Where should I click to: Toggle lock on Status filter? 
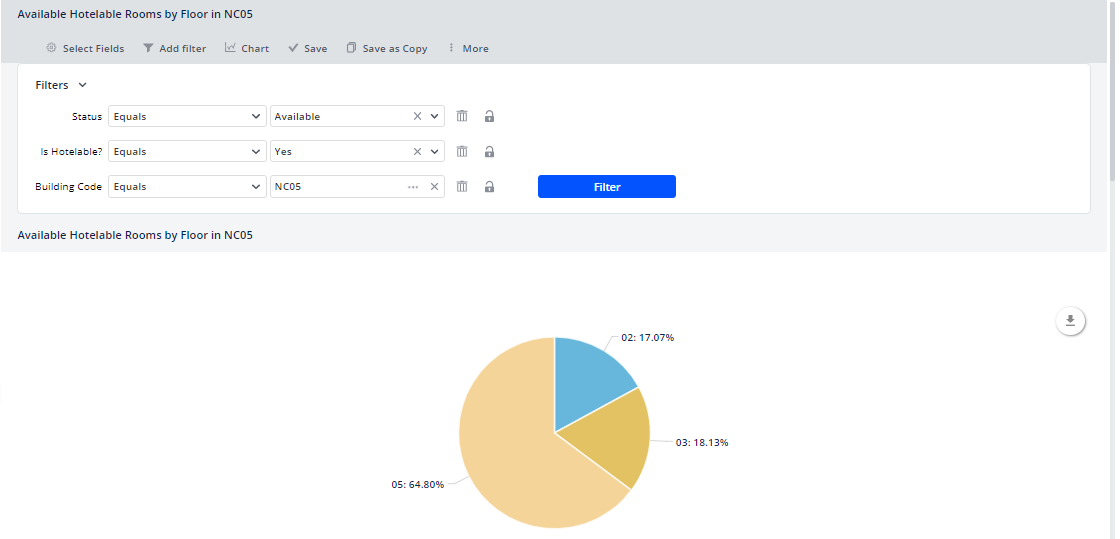click(x=489, y=116)
